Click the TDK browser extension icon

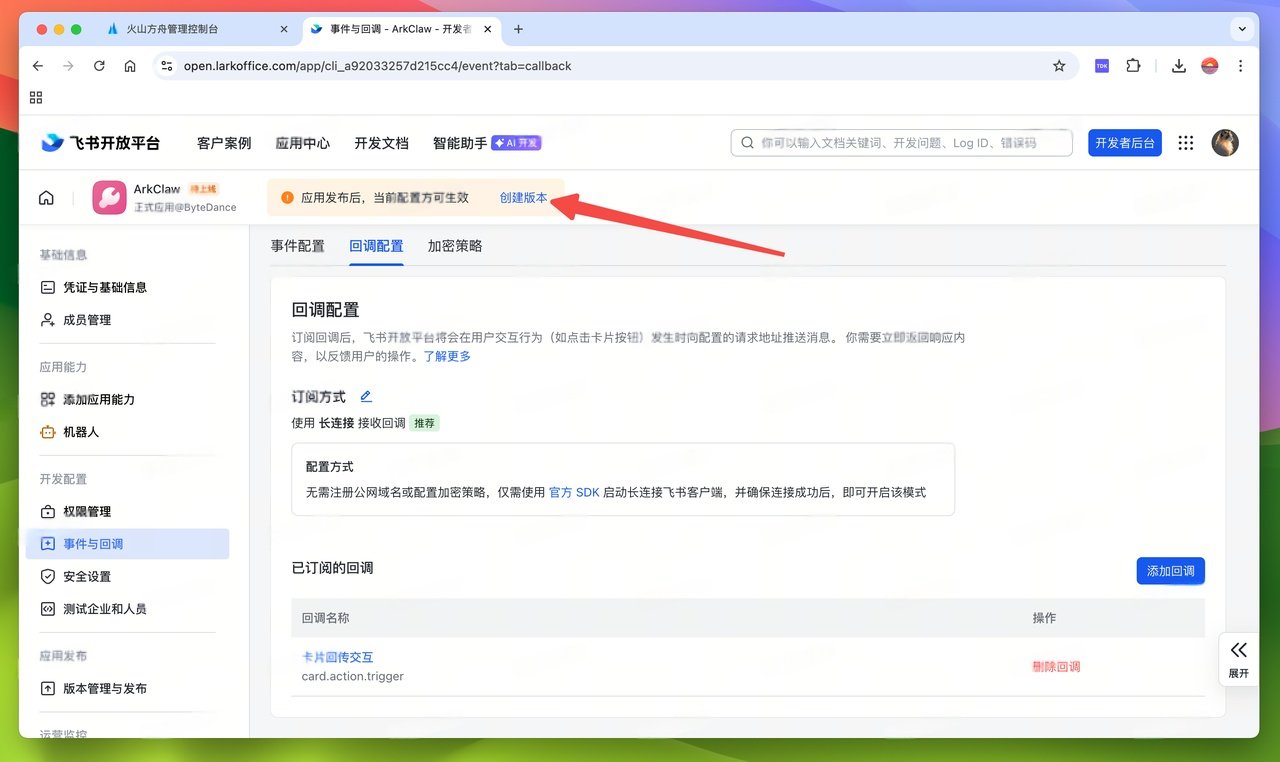1101,65
